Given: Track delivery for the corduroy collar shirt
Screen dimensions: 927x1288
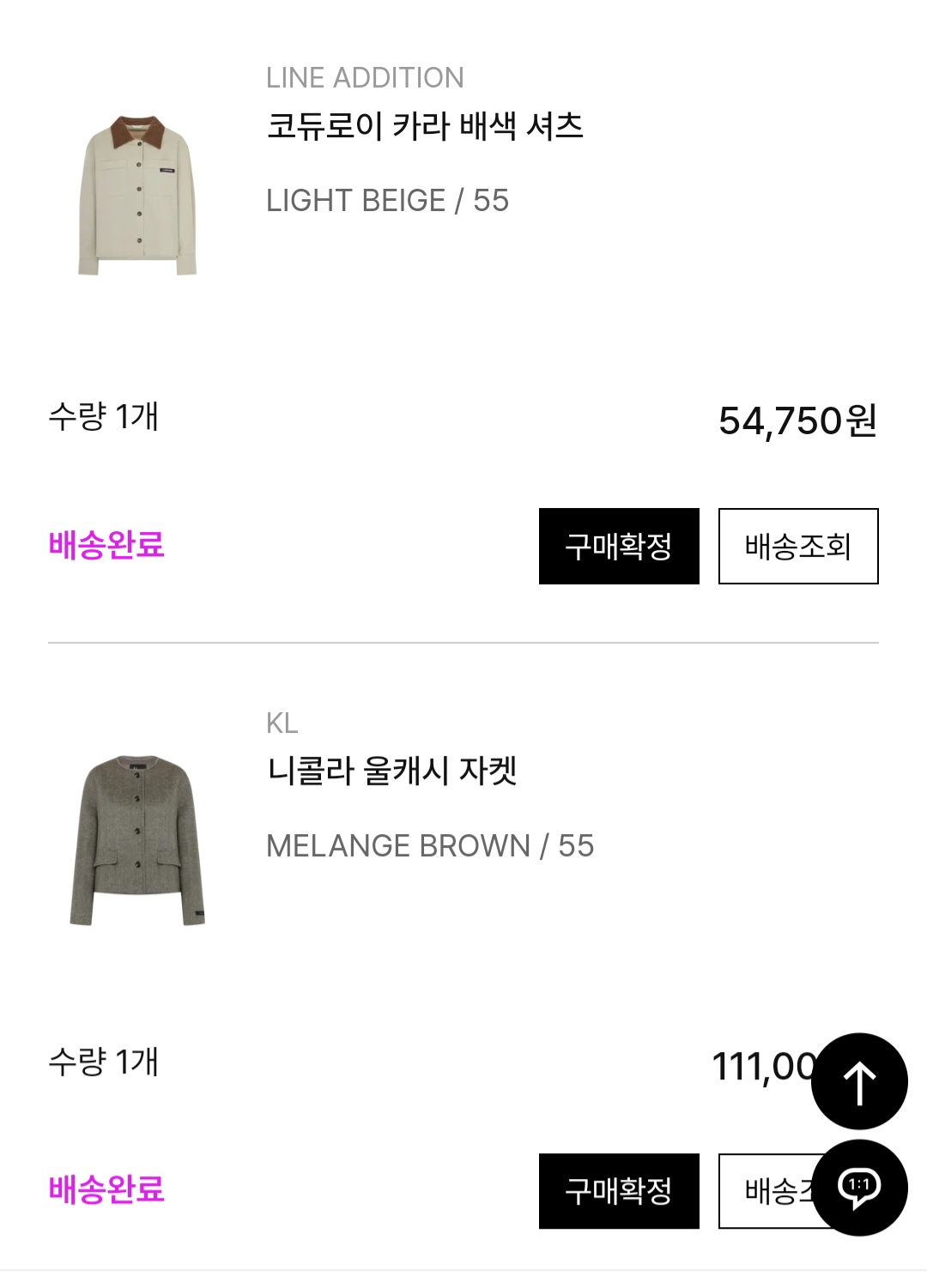Looking at the screenshot, I should [797, 547].
